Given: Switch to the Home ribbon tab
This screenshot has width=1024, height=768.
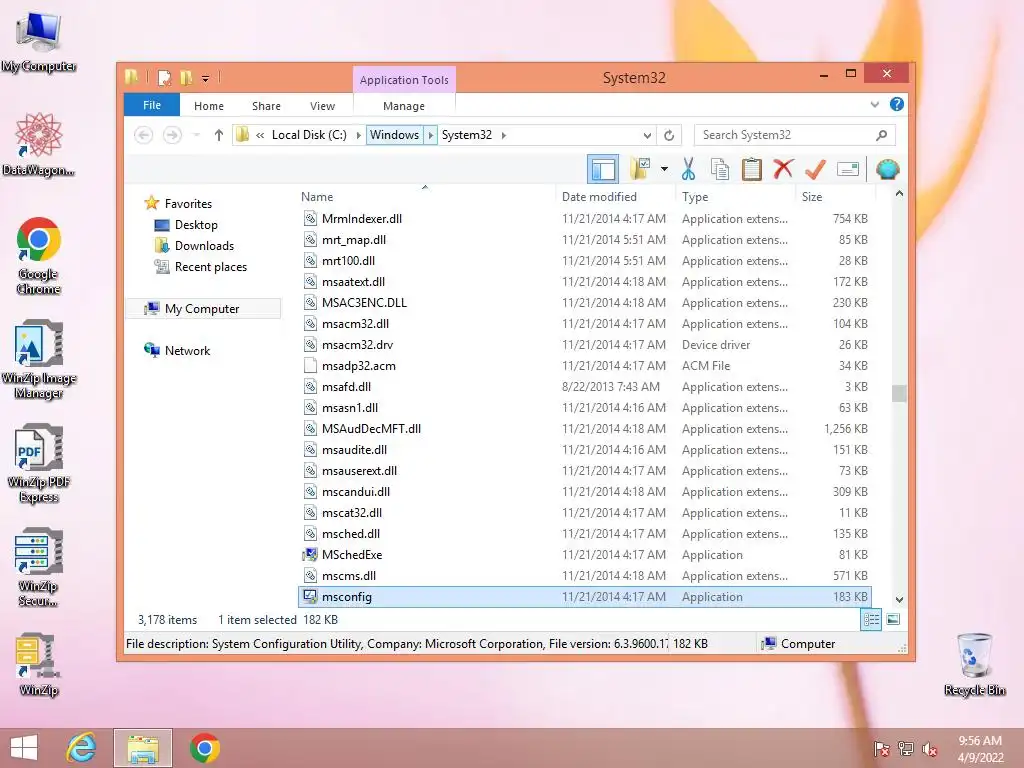Looking at the screenshot, I should (208, 106).
